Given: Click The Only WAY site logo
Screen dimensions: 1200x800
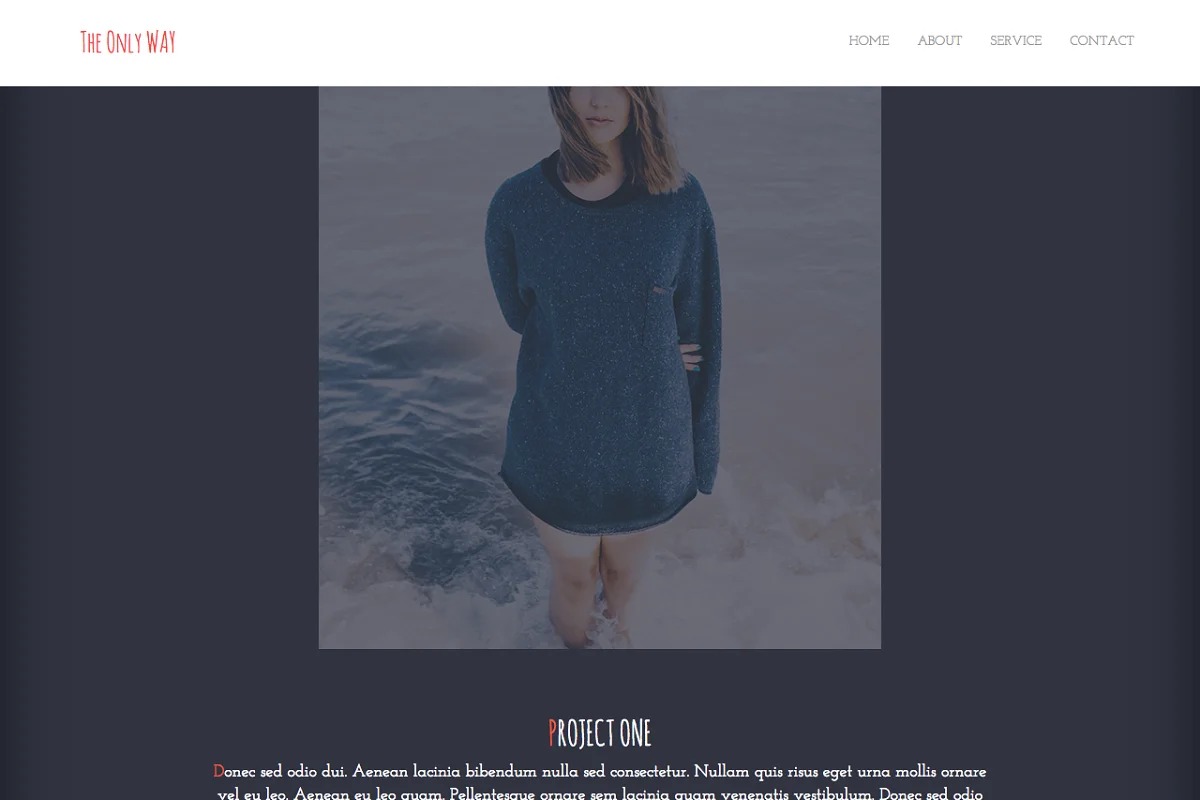Looking at the screenshot, I should point(128,42).
